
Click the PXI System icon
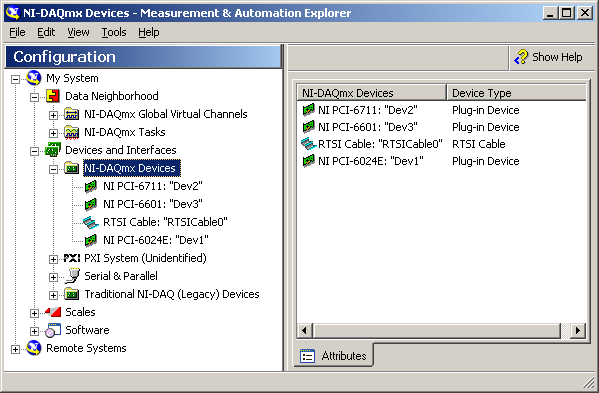[x=71, y=258]
